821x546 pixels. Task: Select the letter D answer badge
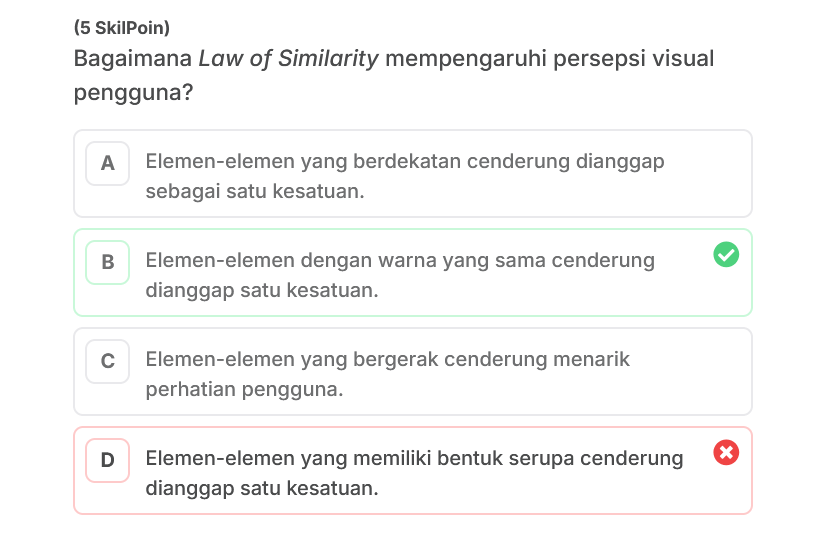tap(107, 460)
